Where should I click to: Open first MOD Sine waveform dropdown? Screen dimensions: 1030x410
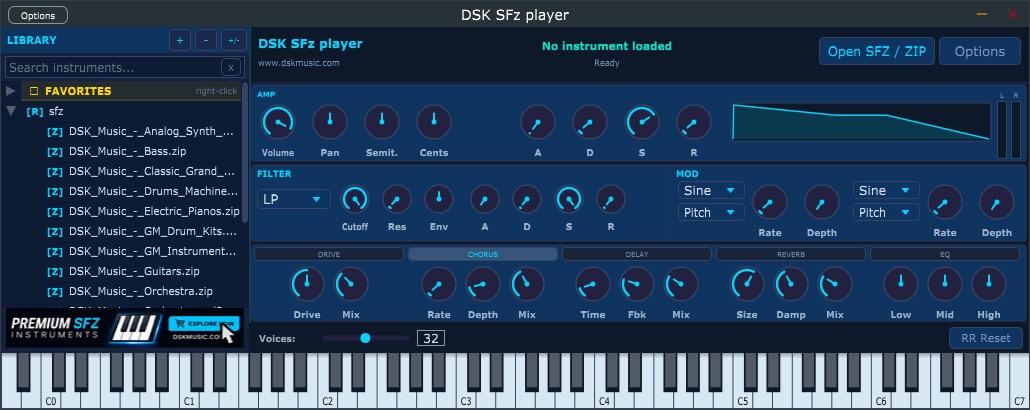click(x=711, y=191)
